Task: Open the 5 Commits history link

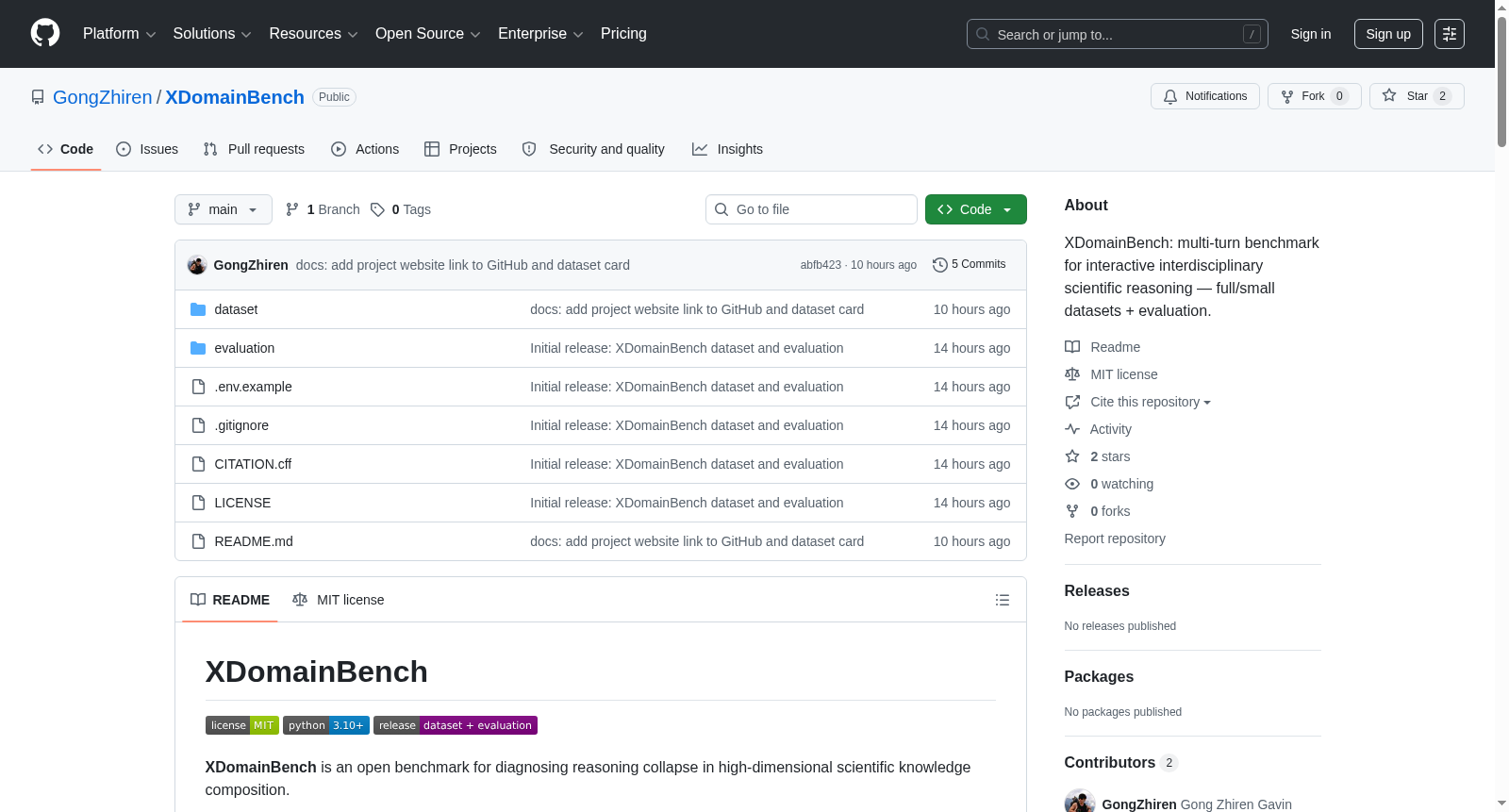Action: click(970, 265)
